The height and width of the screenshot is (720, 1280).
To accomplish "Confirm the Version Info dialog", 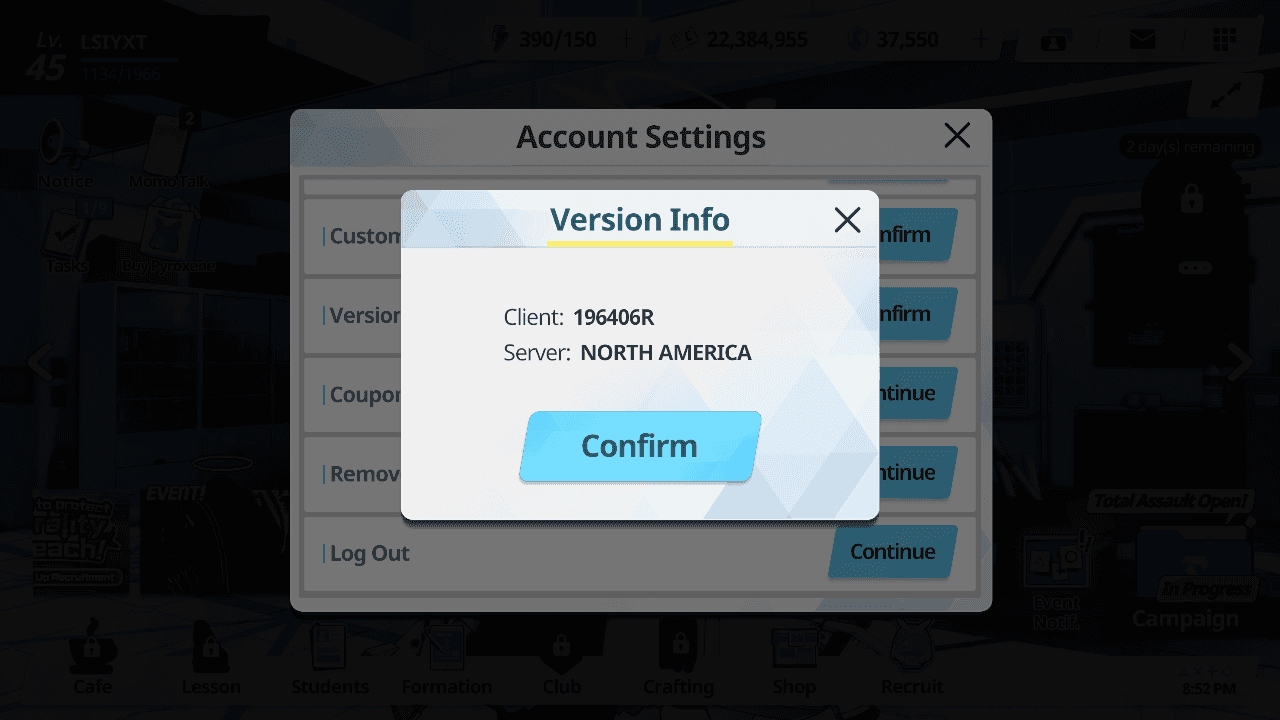I will pos(640,446).
